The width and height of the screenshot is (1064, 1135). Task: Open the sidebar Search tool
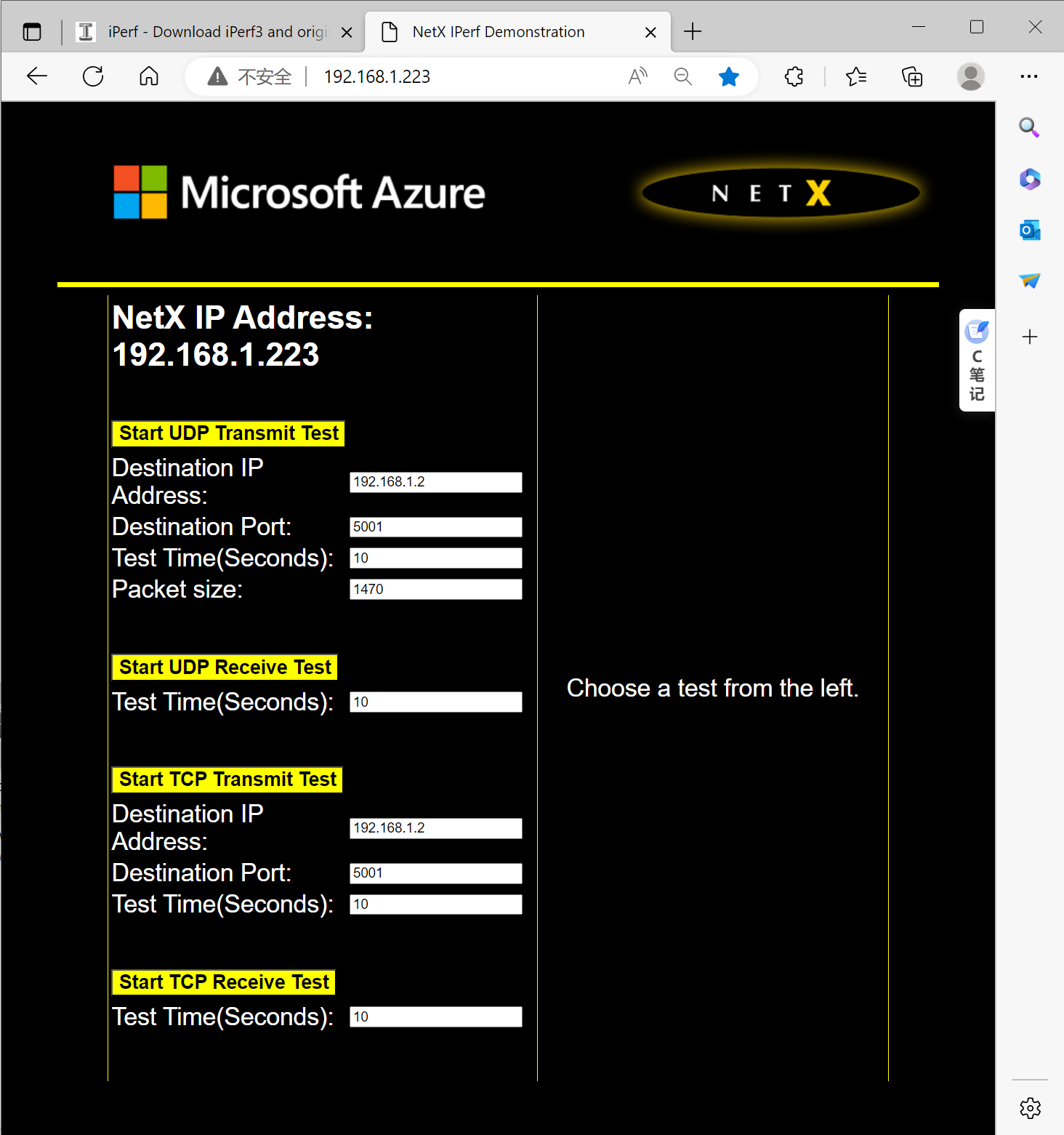click(x=1029, y=128)
